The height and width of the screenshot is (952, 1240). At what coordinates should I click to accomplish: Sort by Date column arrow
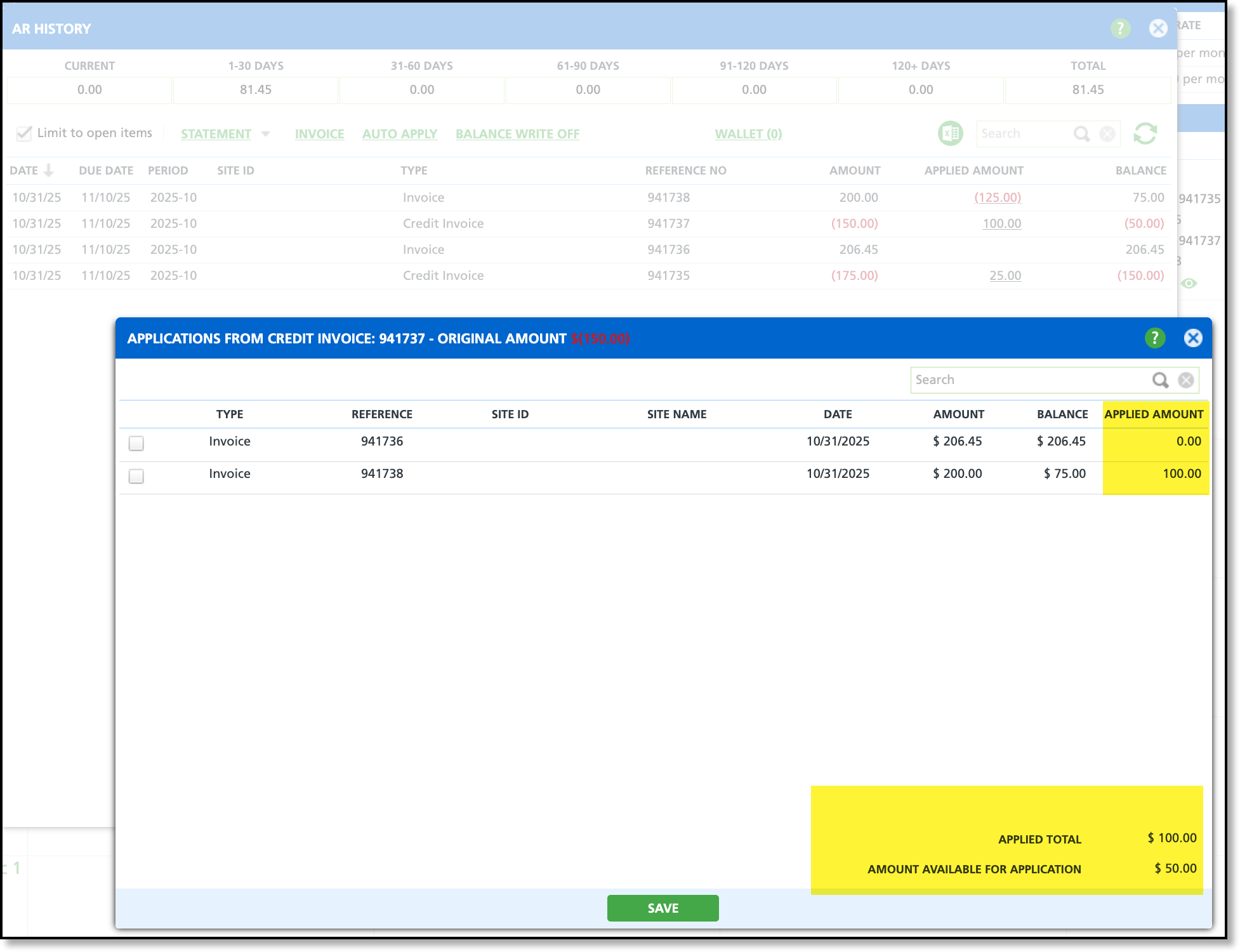pyautogui.click(x=49, y=171)
